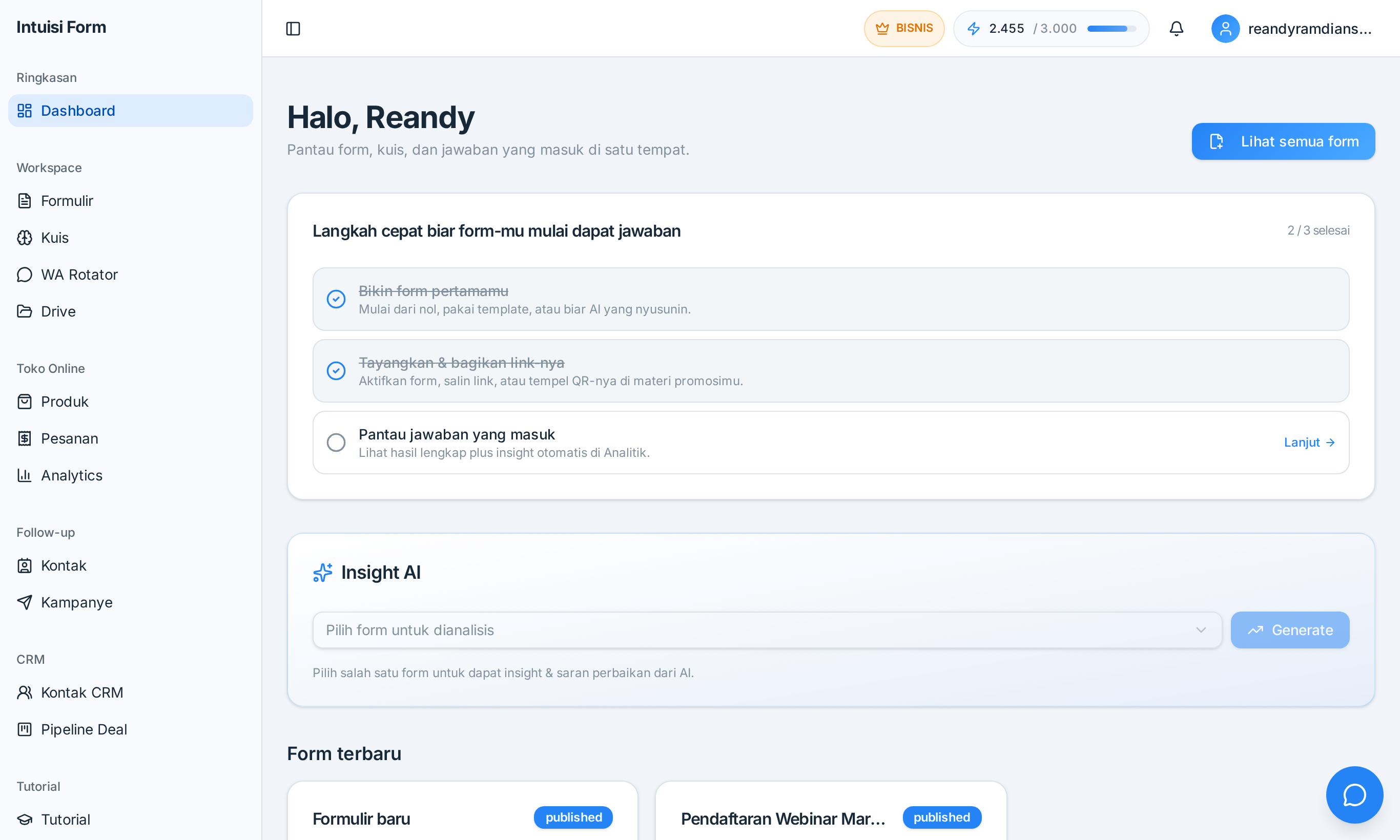1400x840 pixels.
Task: Click Lihat semua form button
Action: (1283, 141)
